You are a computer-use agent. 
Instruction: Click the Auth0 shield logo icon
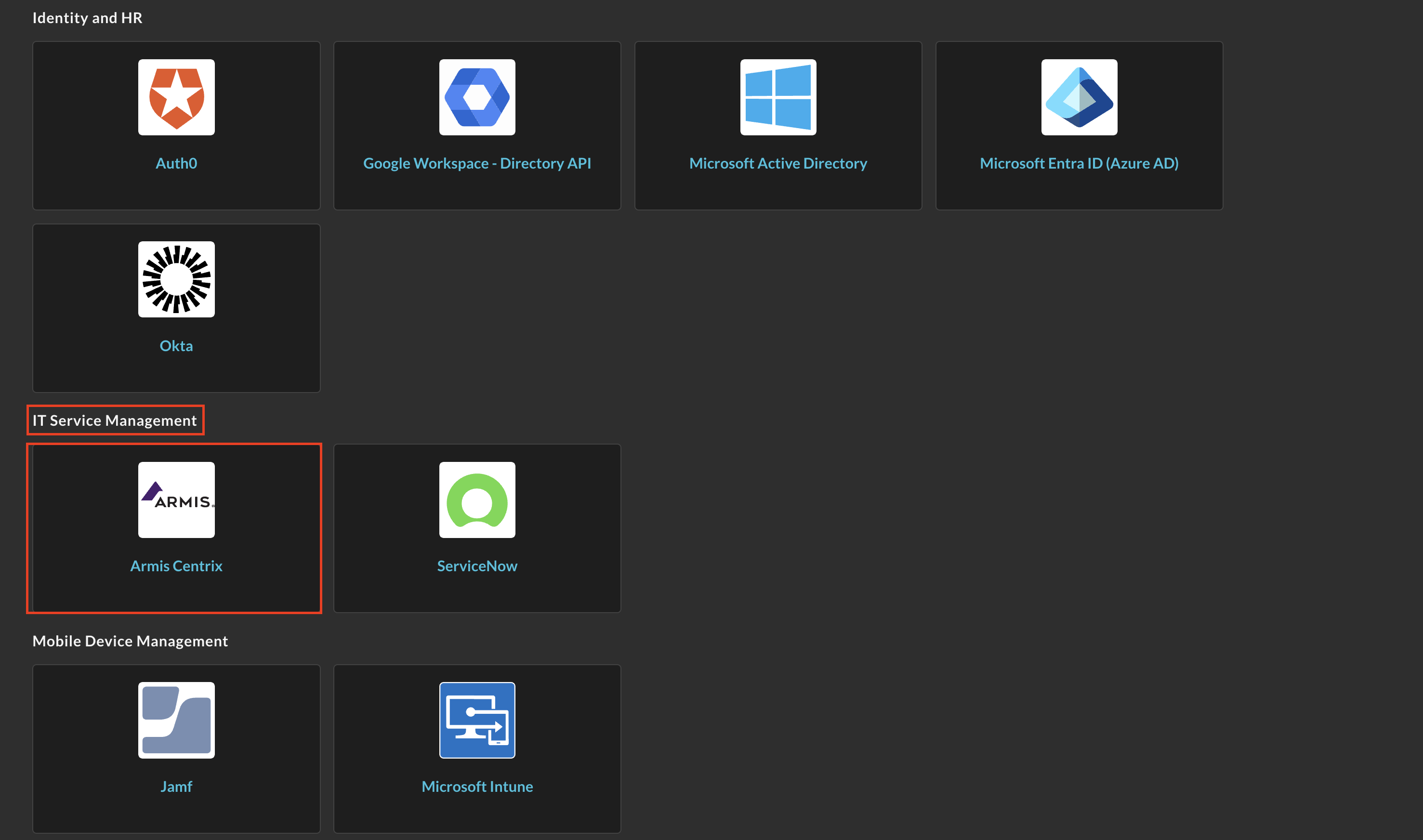tap(176, 97)
